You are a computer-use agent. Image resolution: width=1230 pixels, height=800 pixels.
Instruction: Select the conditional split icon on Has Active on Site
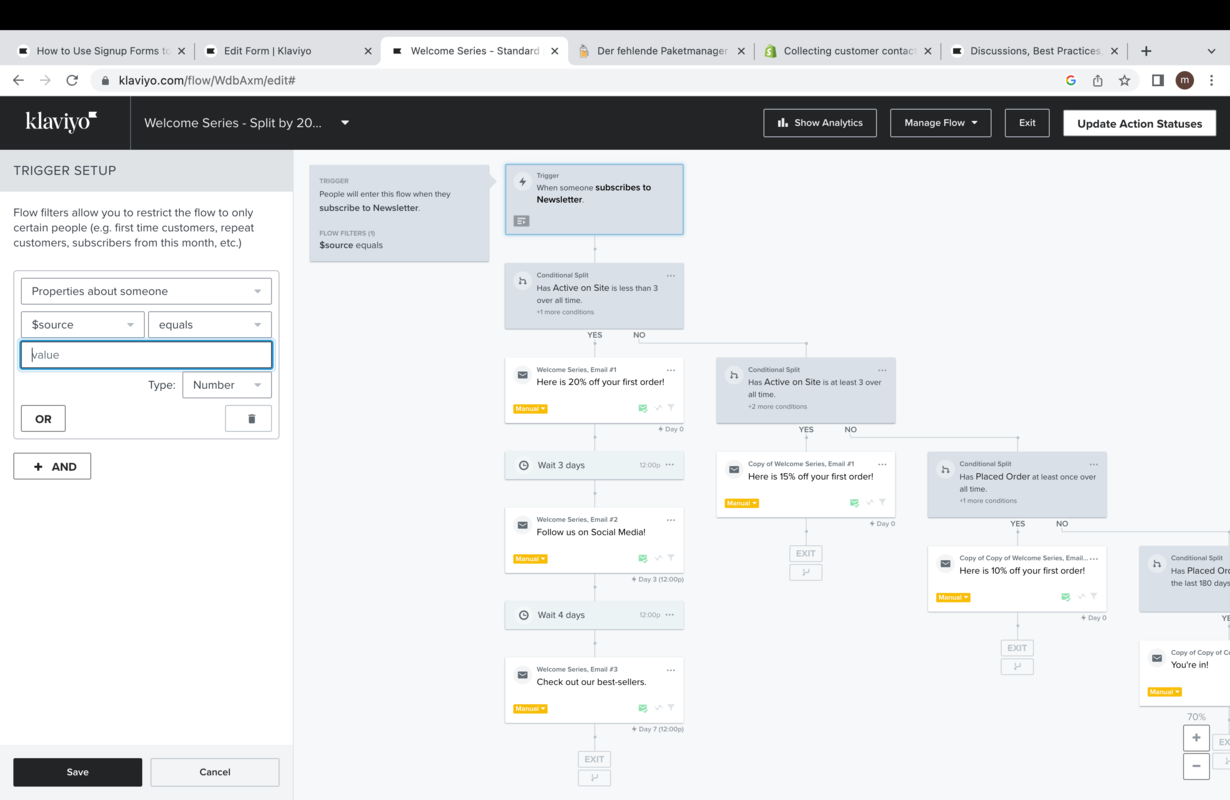[523, 279]
